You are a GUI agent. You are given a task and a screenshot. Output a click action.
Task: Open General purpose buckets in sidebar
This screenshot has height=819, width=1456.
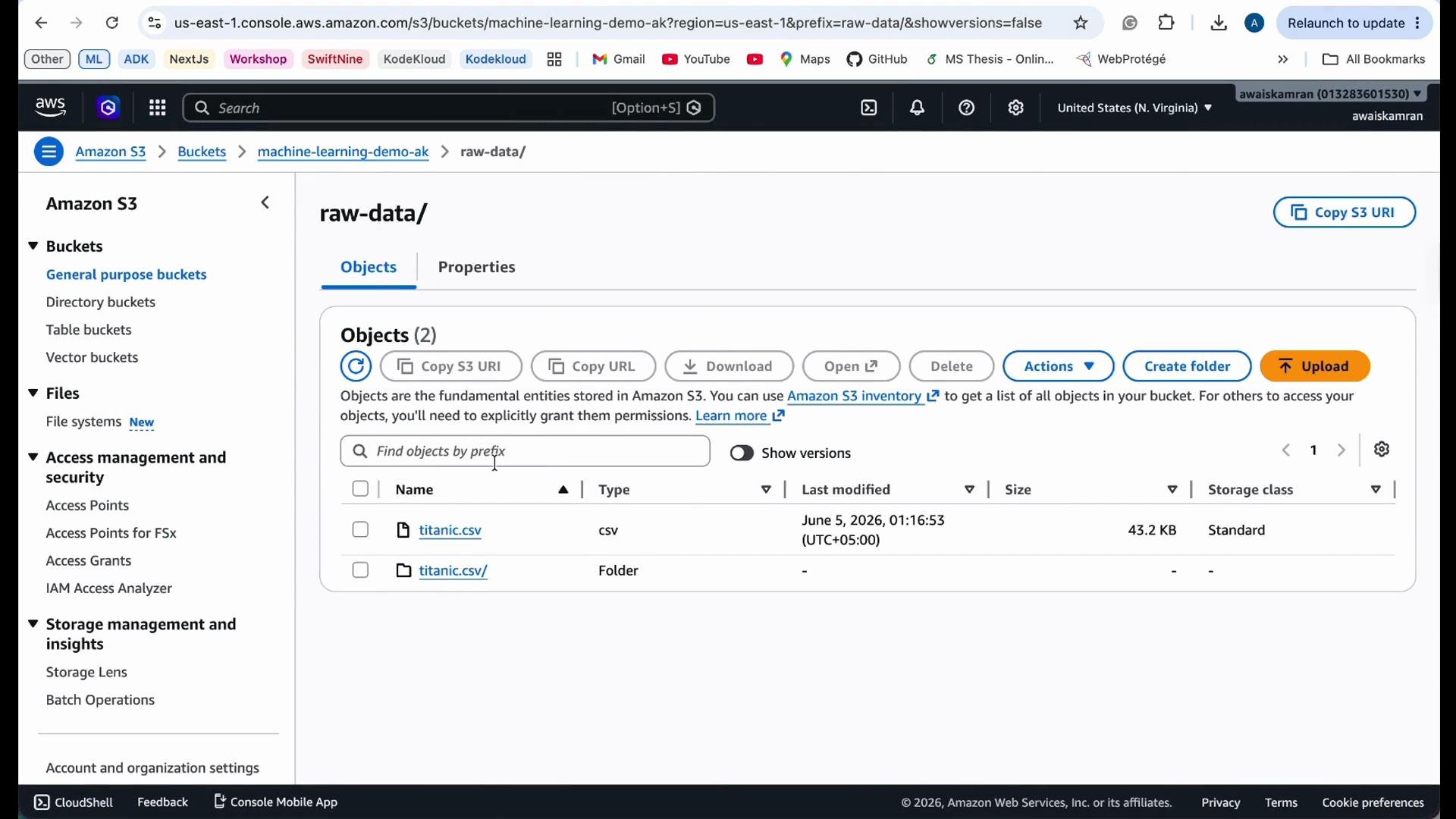pyautogui.click(x=127, y=275)
